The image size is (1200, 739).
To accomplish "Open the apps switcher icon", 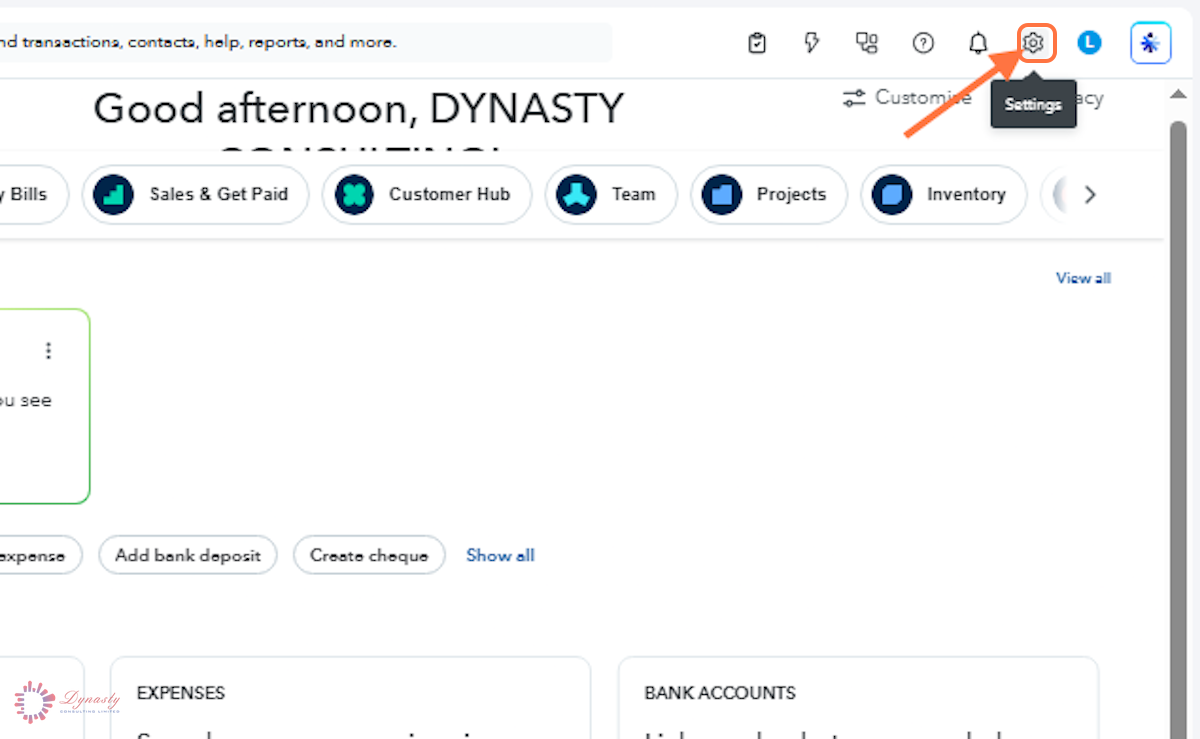I will point(867,43).
